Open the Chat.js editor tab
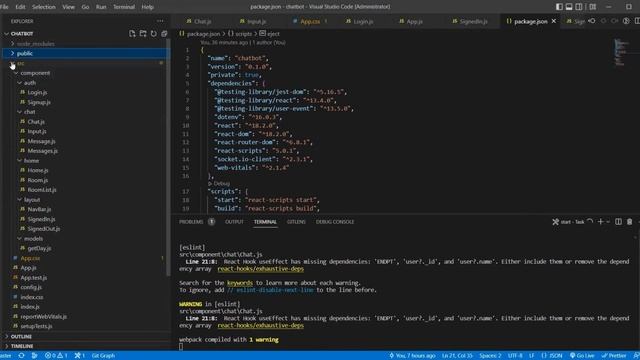The image size is (640, 360). (199, 21)
